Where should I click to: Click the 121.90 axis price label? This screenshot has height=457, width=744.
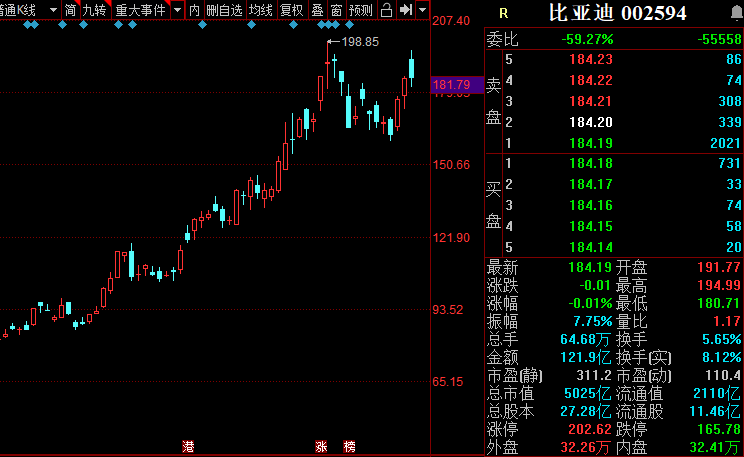click(x=451, y=238)
